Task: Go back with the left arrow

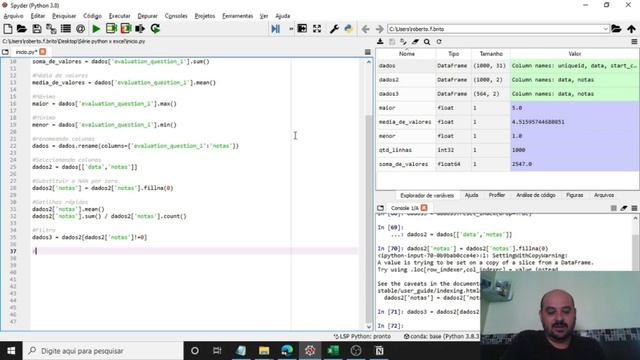Action: (x=365, y=29)
